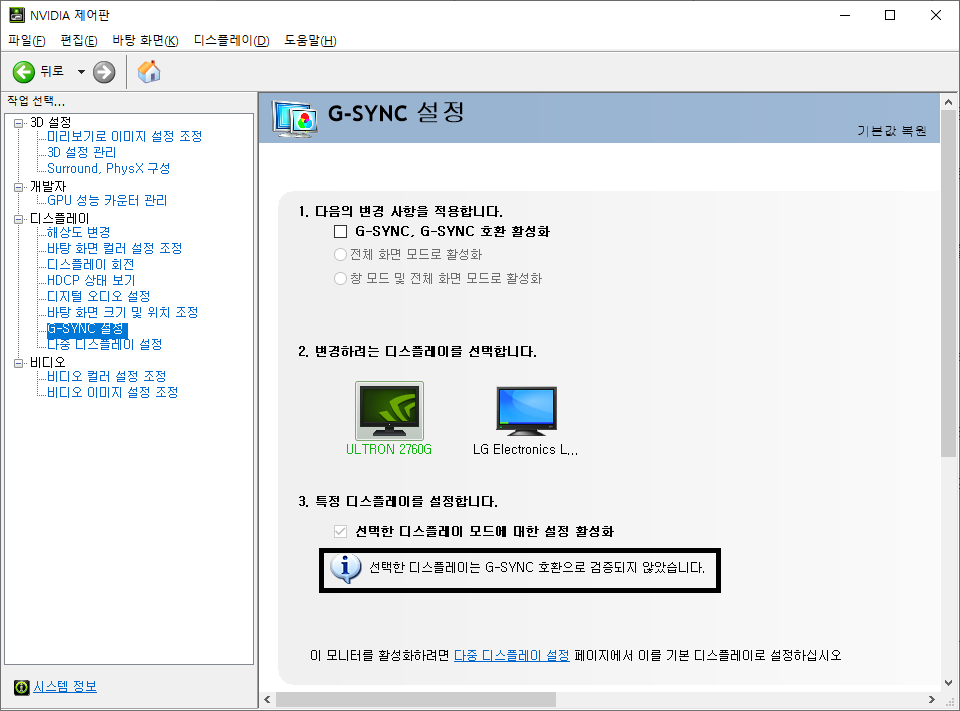
Task: Select 전체 화면 모드로 활성화 radio button
Action: pyautogui.click(x=340, y=254)
